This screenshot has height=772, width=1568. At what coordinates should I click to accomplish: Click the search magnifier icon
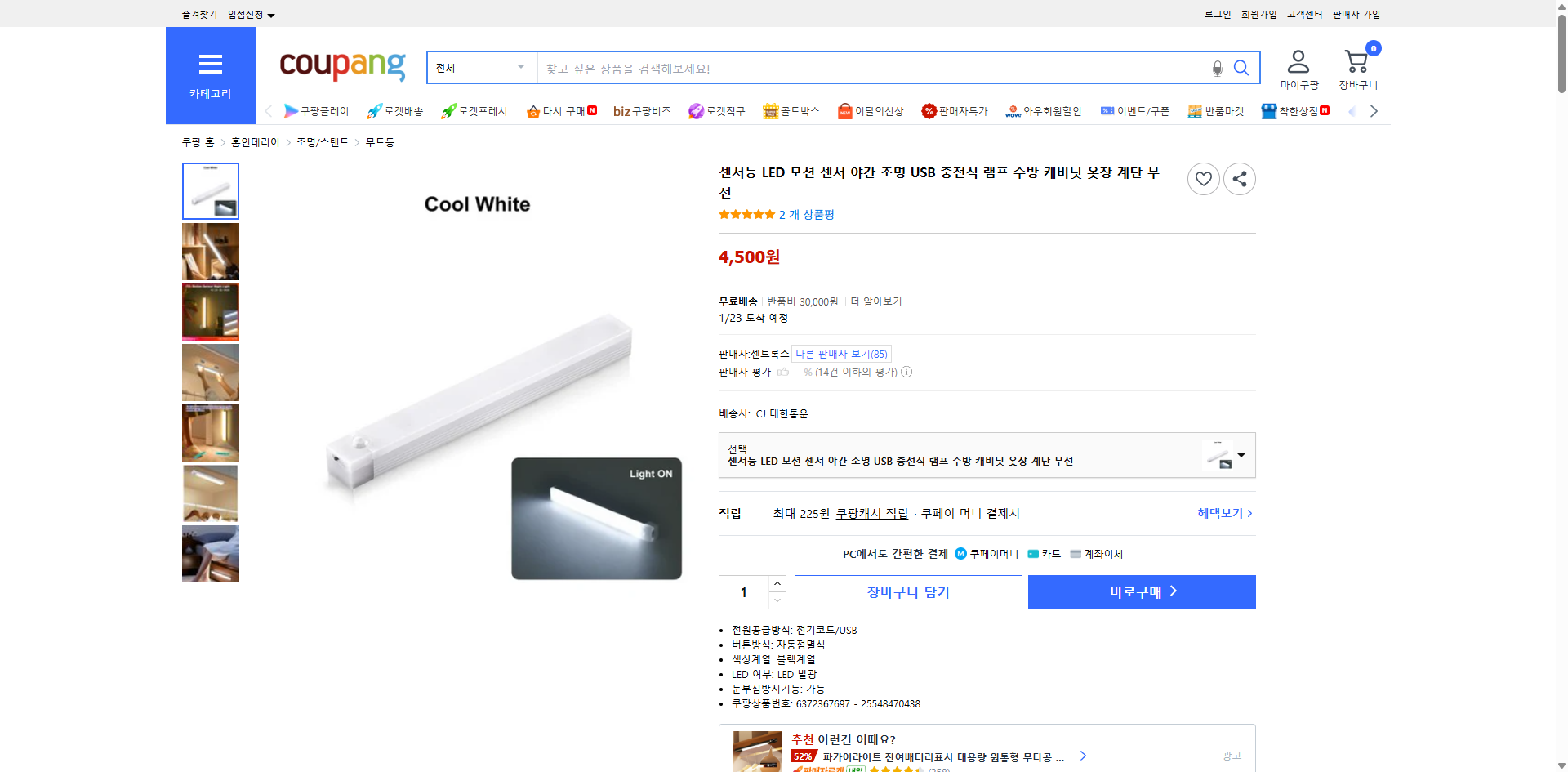[x=1241, y=68]
